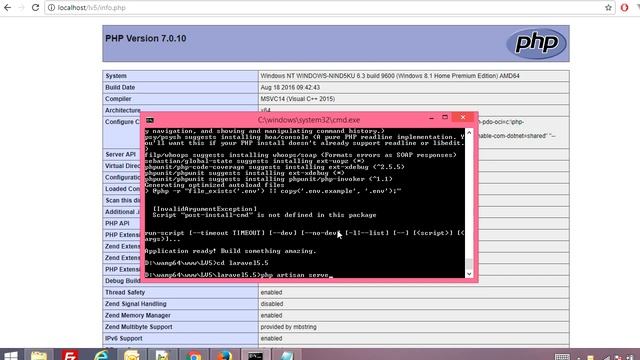
Task: Minimize the cmd.exe window
Action: pos(431,118)
